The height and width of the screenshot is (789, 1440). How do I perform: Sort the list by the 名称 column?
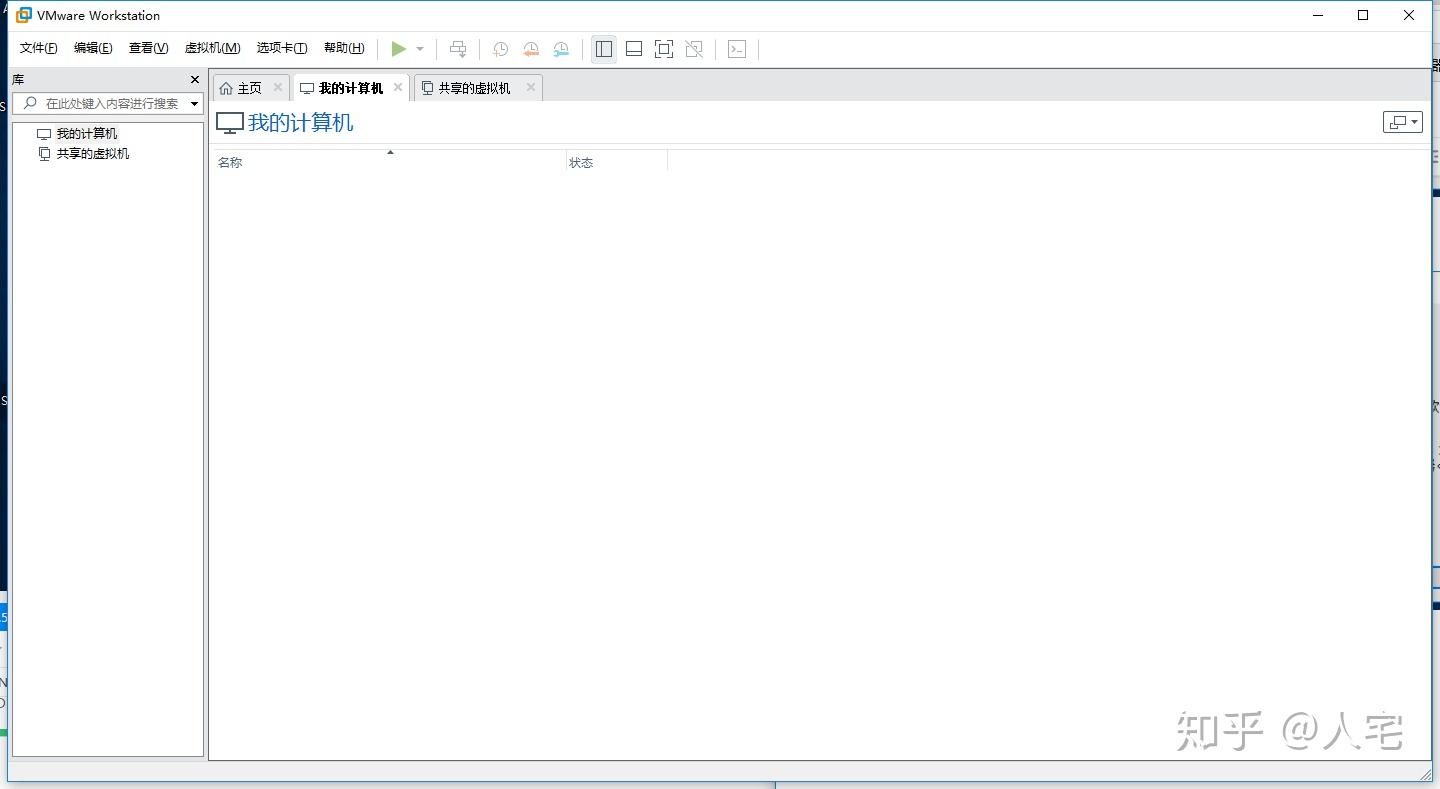(x=389, y=162)
